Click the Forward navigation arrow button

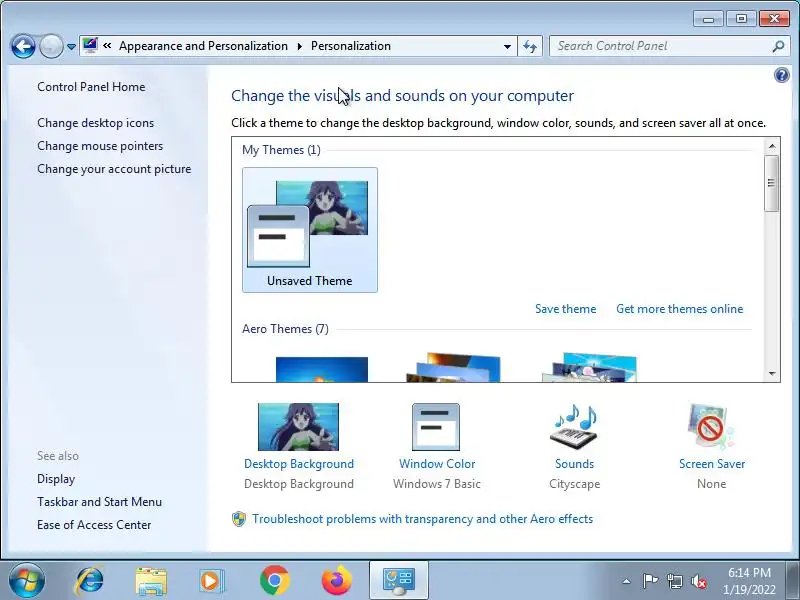[51, 46]
